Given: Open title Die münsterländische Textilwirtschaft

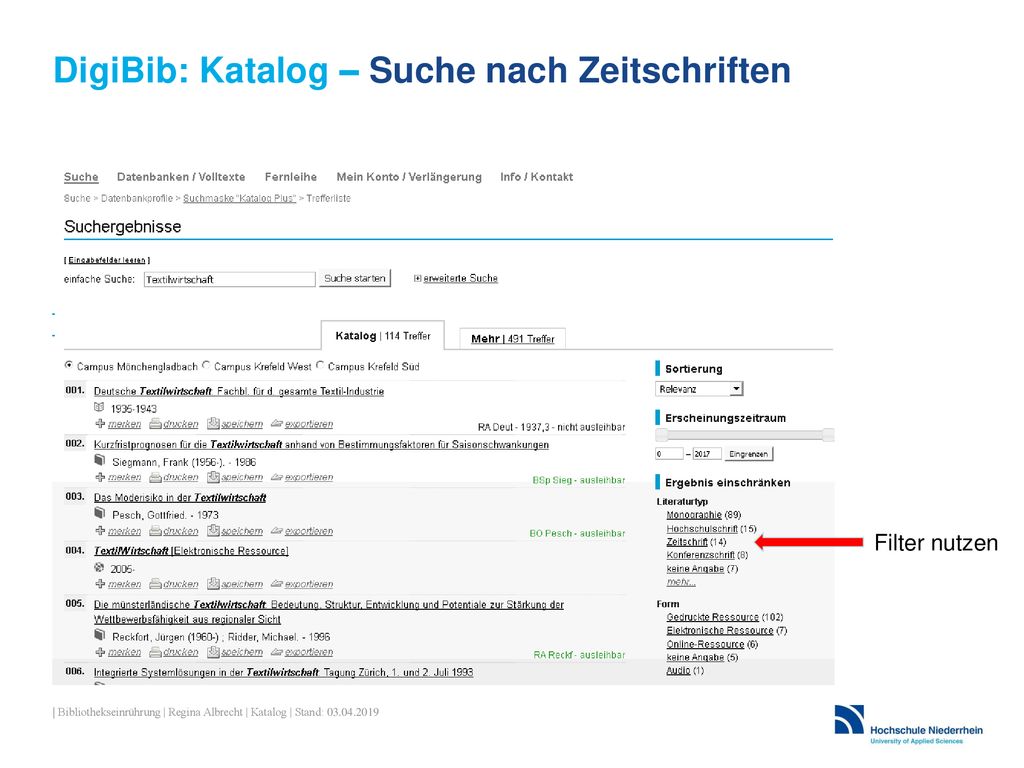Looking at the screenshot, I should (328, 612).
